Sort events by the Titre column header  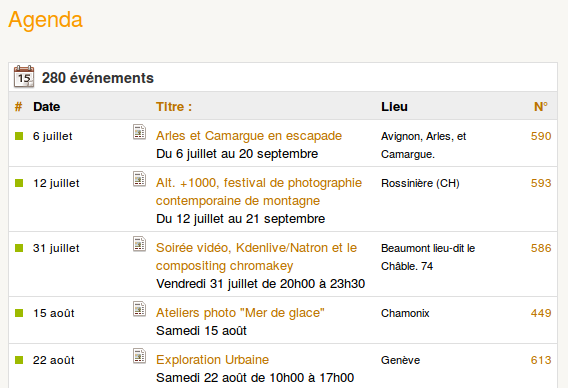coord(174,107)
